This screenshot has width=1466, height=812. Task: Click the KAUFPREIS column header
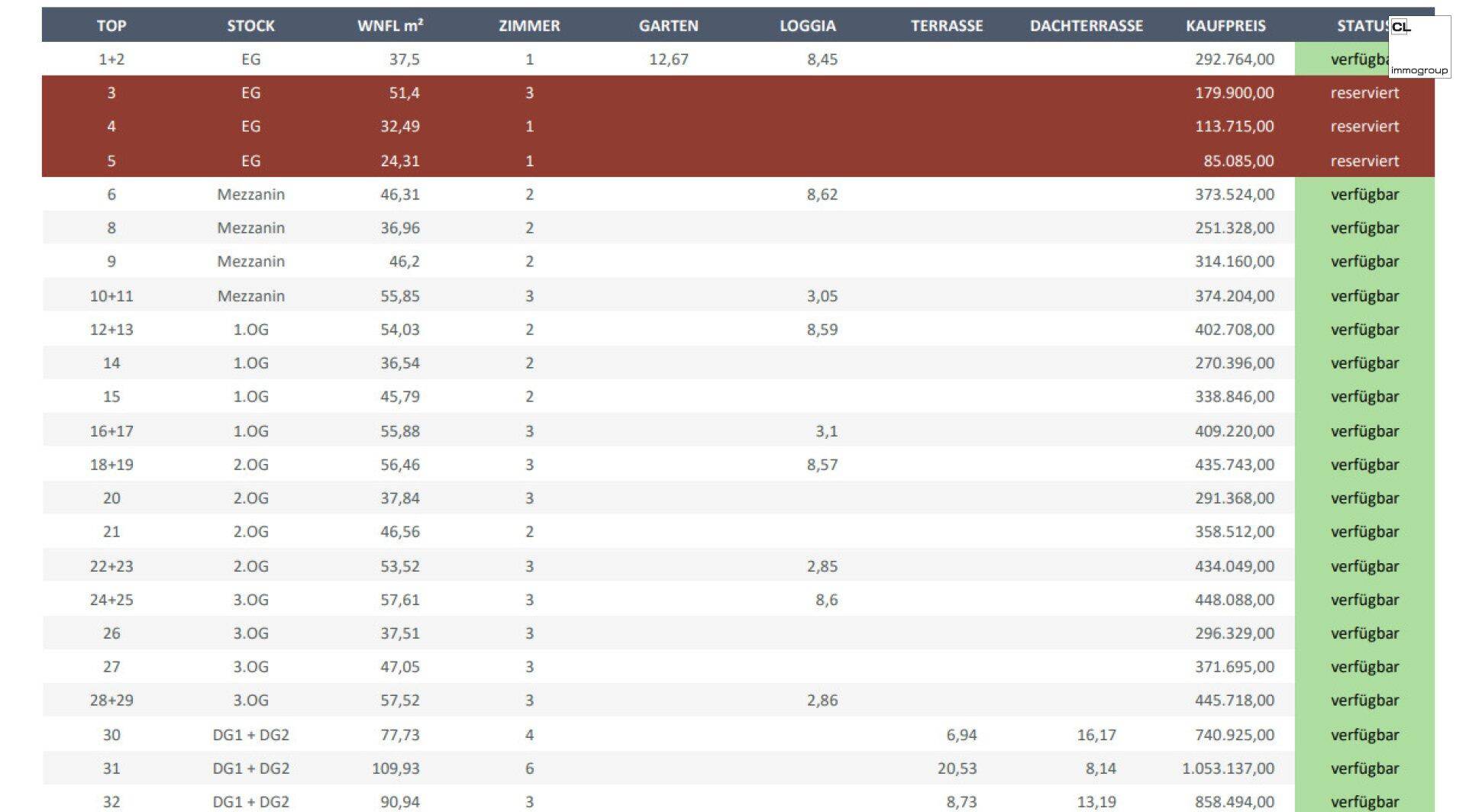pos(1225,26)
